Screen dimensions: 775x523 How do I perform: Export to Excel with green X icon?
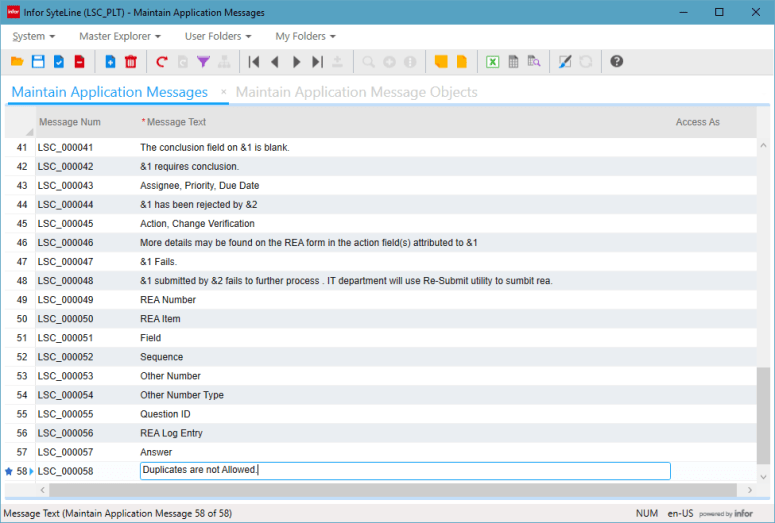point(492,62)
